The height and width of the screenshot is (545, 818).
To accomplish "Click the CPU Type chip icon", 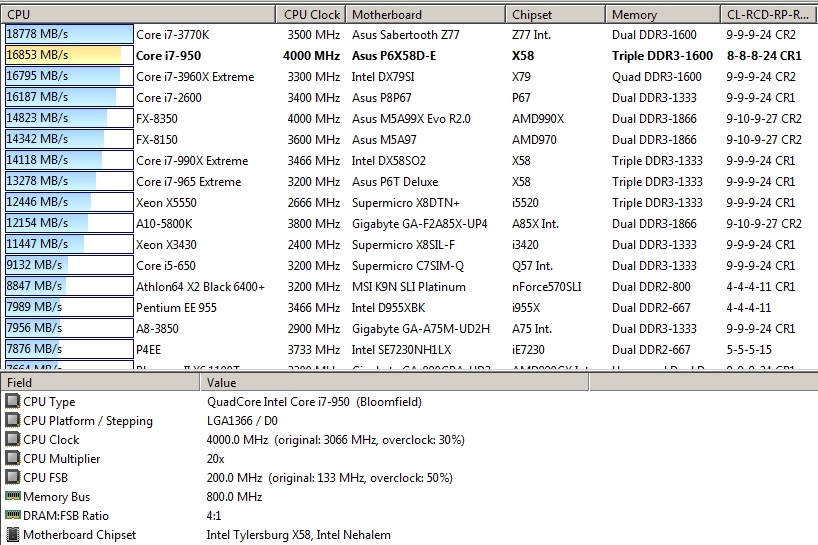I will point(12,402).
